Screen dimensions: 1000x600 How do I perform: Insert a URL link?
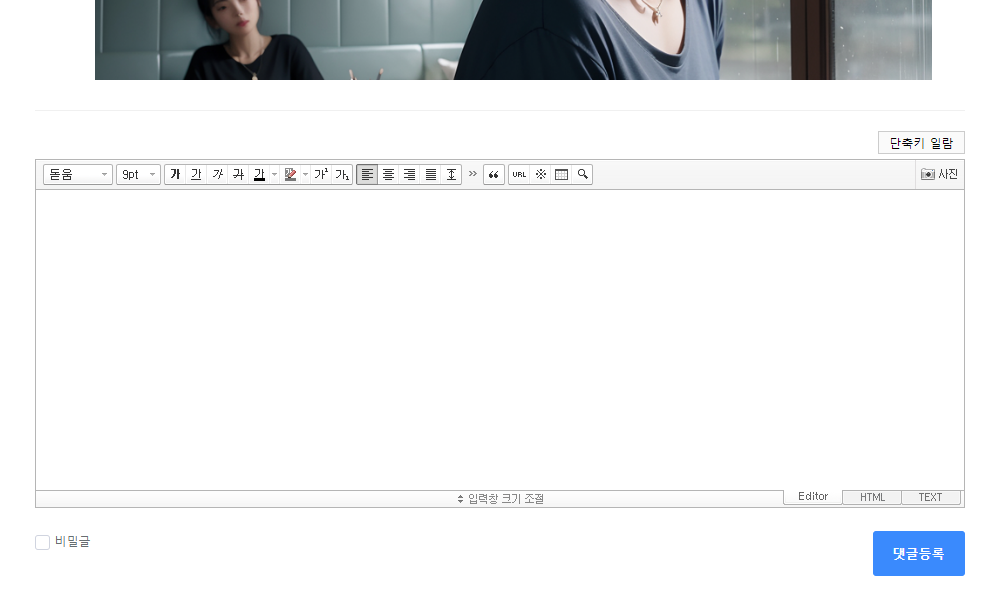coord(519,174)
